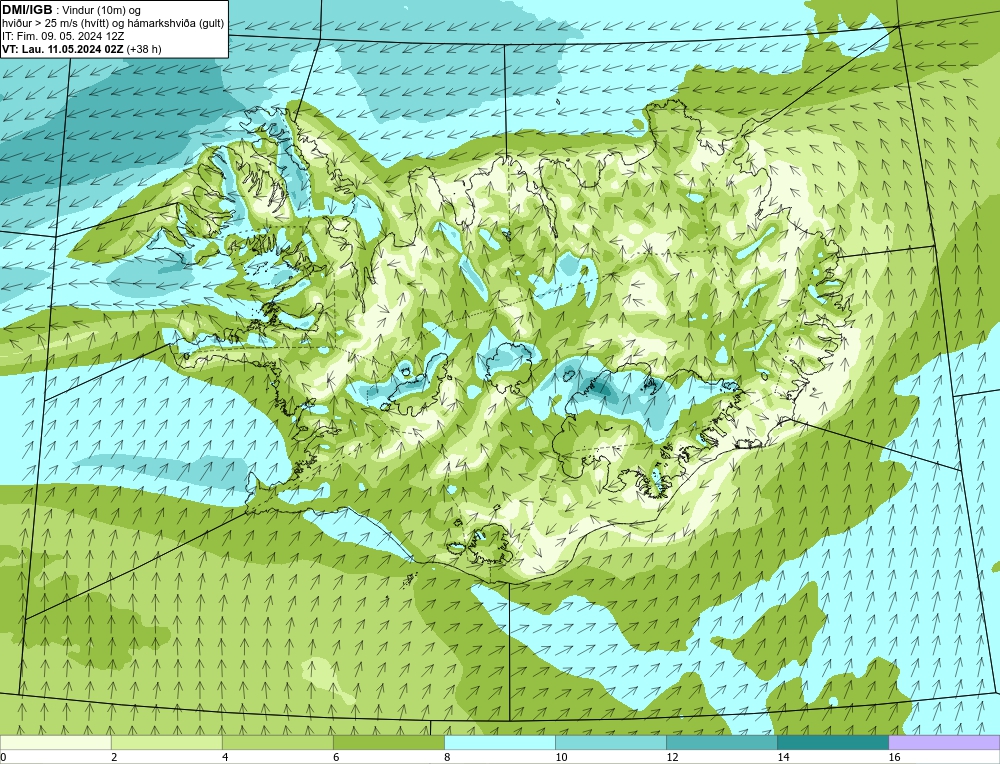Click the legend label '10'
This screenshot has height=764, width=1000.
[561, 757]
